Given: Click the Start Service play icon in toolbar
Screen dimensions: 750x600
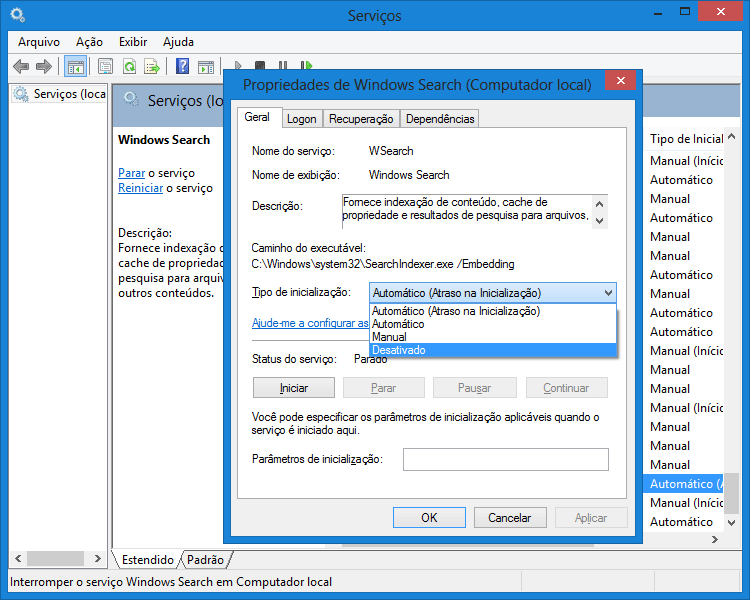Looking at the screenshot, I should tap(238, 66).
